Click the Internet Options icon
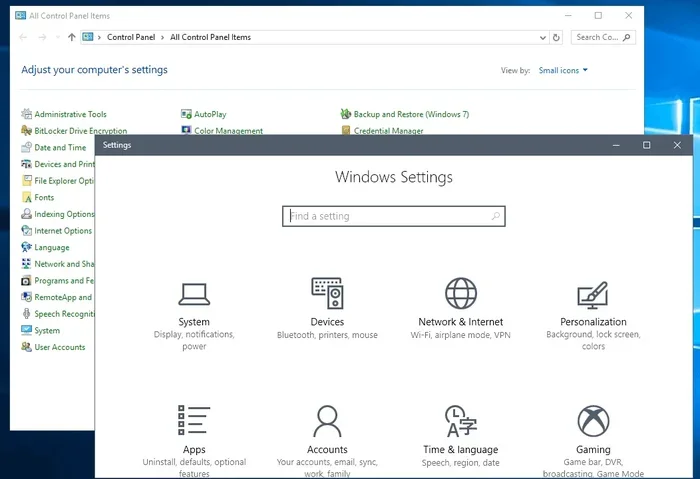Screen dimensions: 700x479 [26, 230]
